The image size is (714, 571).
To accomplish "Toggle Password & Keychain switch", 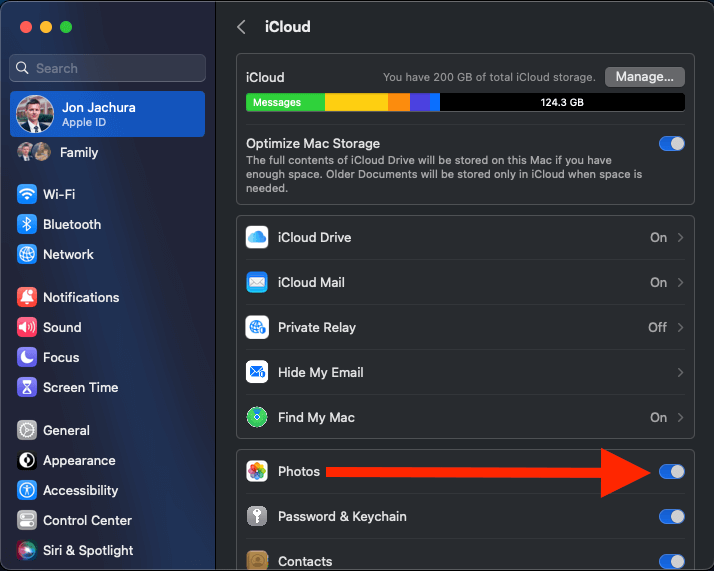I will tap(672, 517).
